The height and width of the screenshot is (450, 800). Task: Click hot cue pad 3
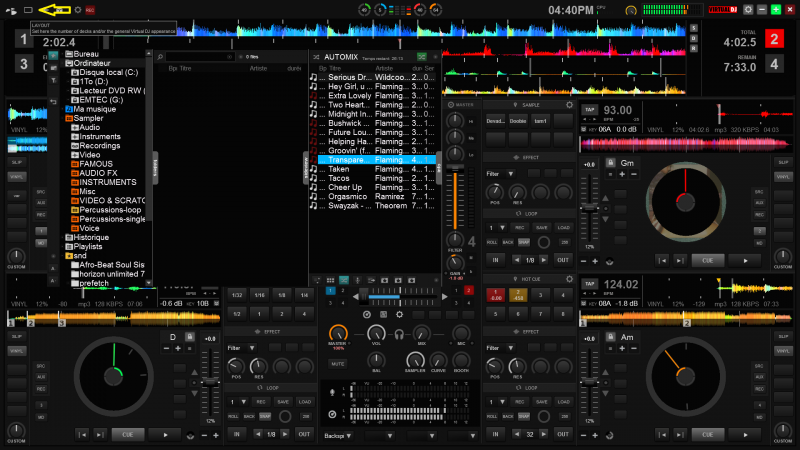click(540, 295)
